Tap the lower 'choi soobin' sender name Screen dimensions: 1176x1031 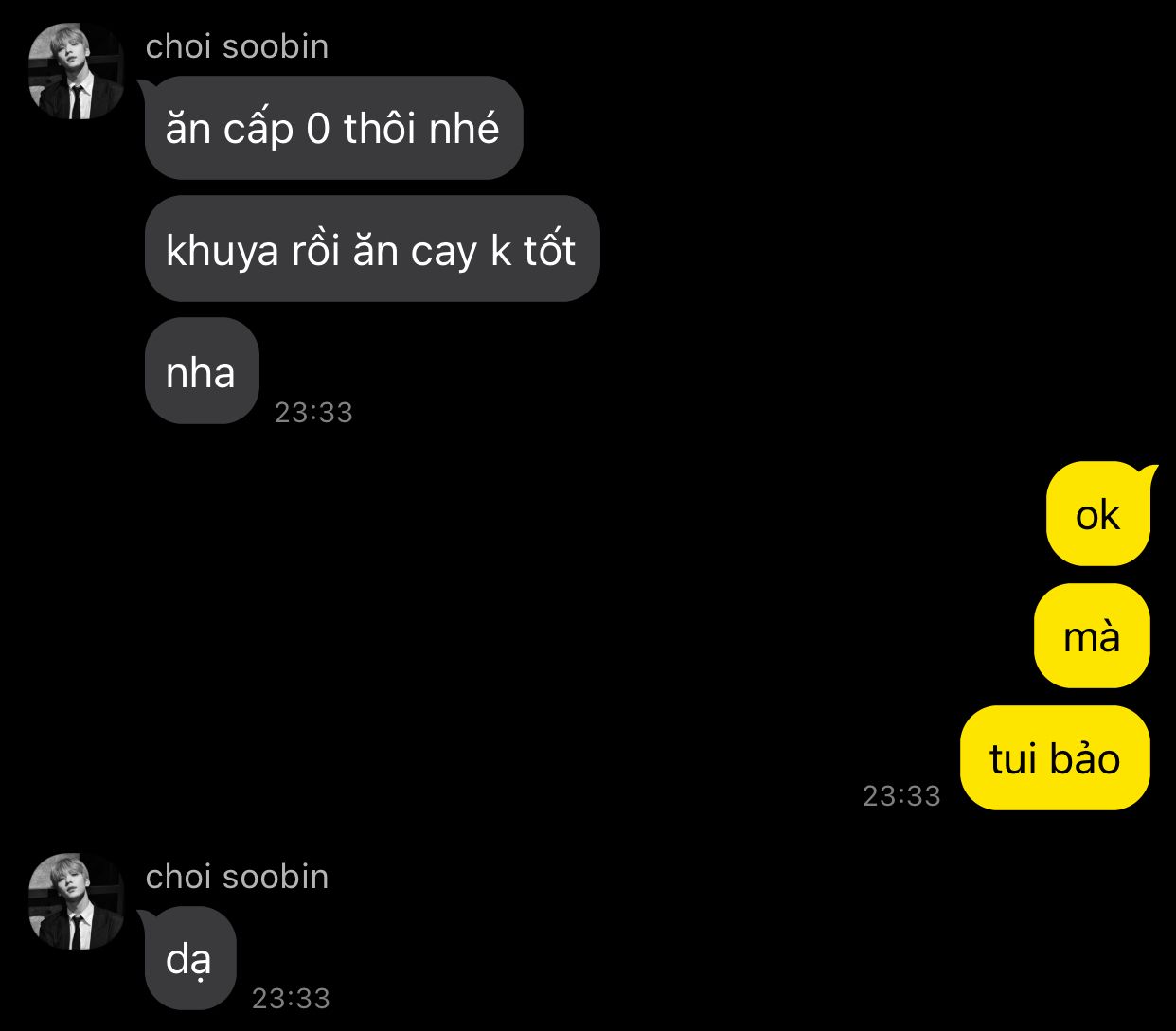coord(237,877)
